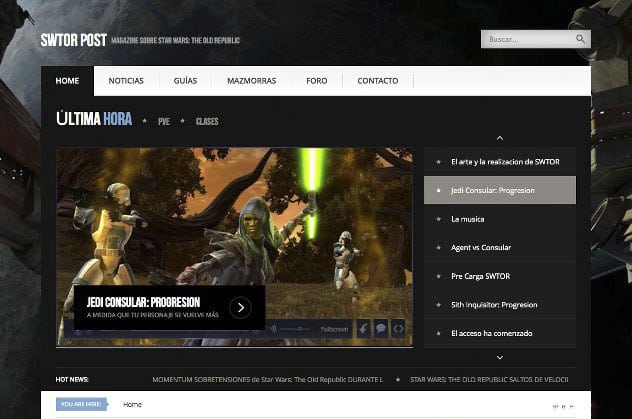Click the video player embed code icon
This screenshot has height=419, width=632.
point(398,329)
